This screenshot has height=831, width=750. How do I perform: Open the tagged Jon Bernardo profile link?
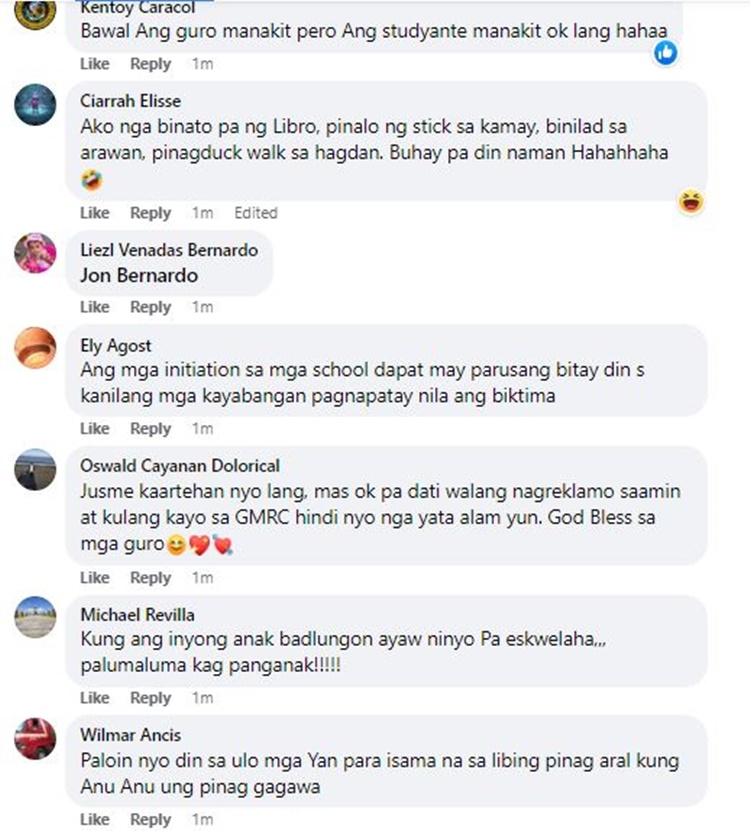tap(139, 276)
